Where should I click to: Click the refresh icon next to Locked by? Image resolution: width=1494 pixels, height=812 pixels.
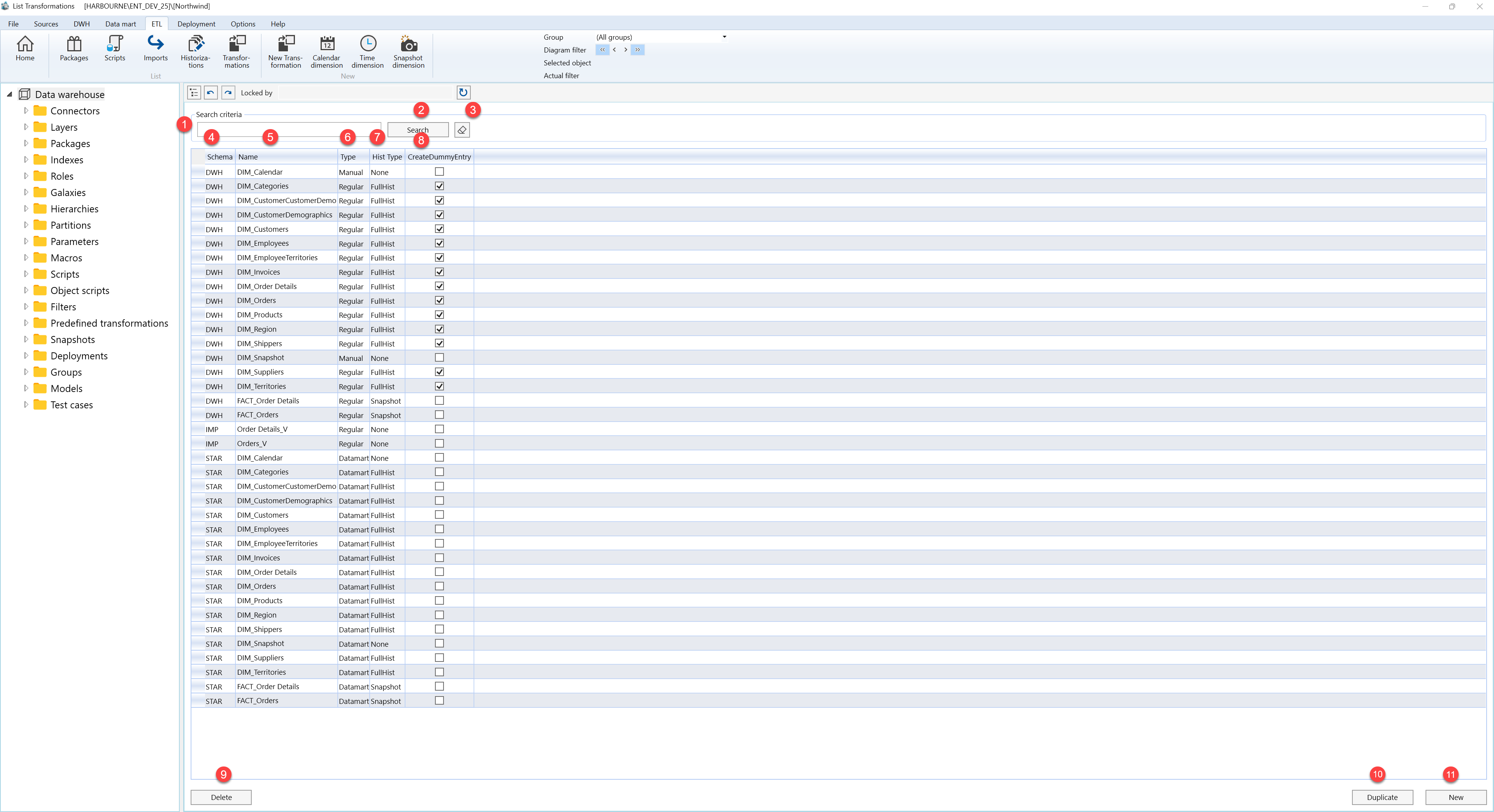463,92
